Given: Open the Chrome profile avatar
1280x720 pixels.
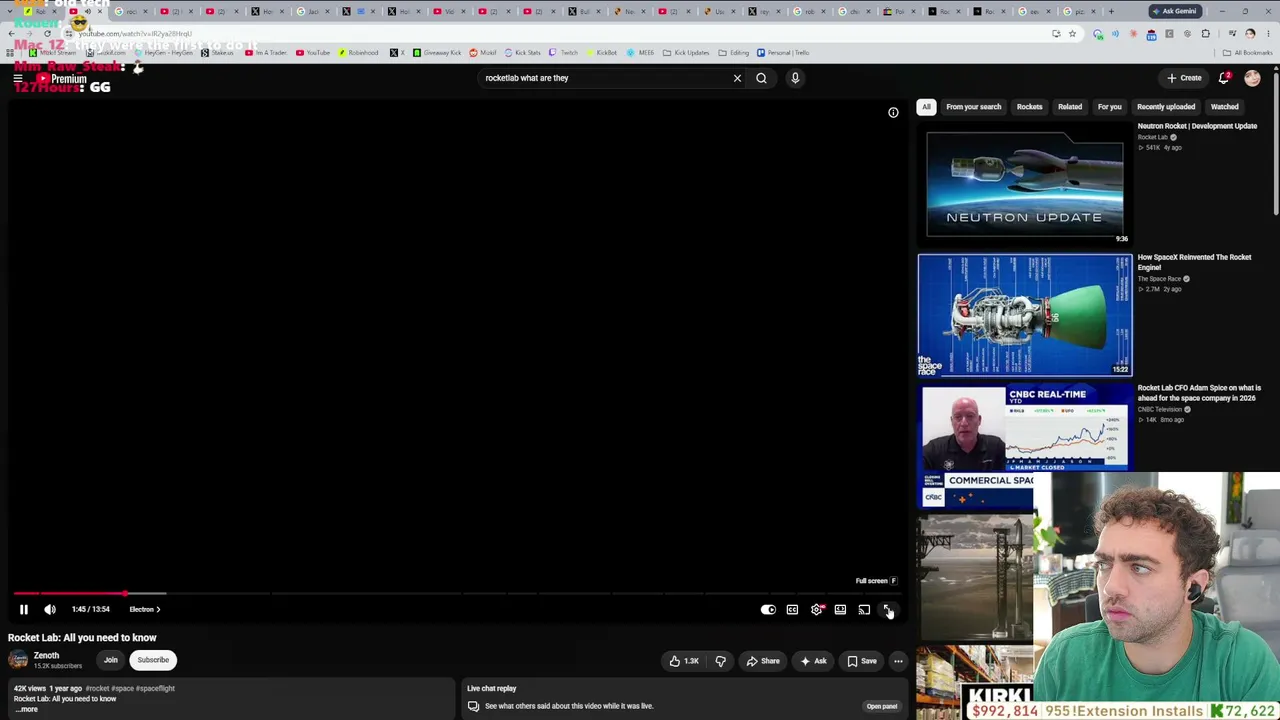Looking at the screenshot, I should [x=1250, y=34].
